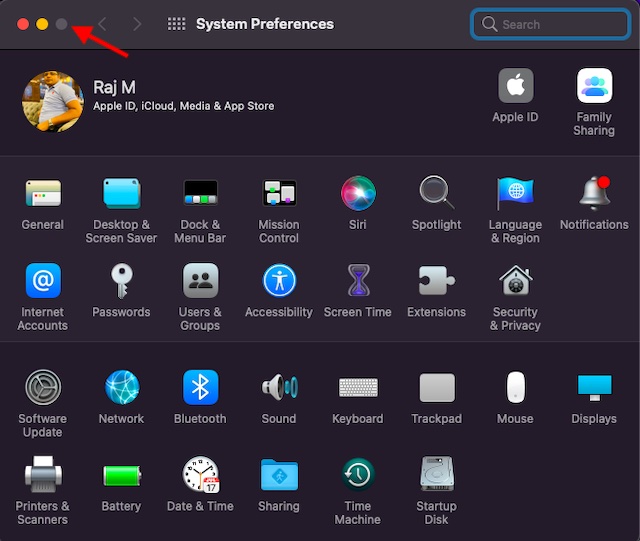Click the back navigation arrow

coord(102,24)
